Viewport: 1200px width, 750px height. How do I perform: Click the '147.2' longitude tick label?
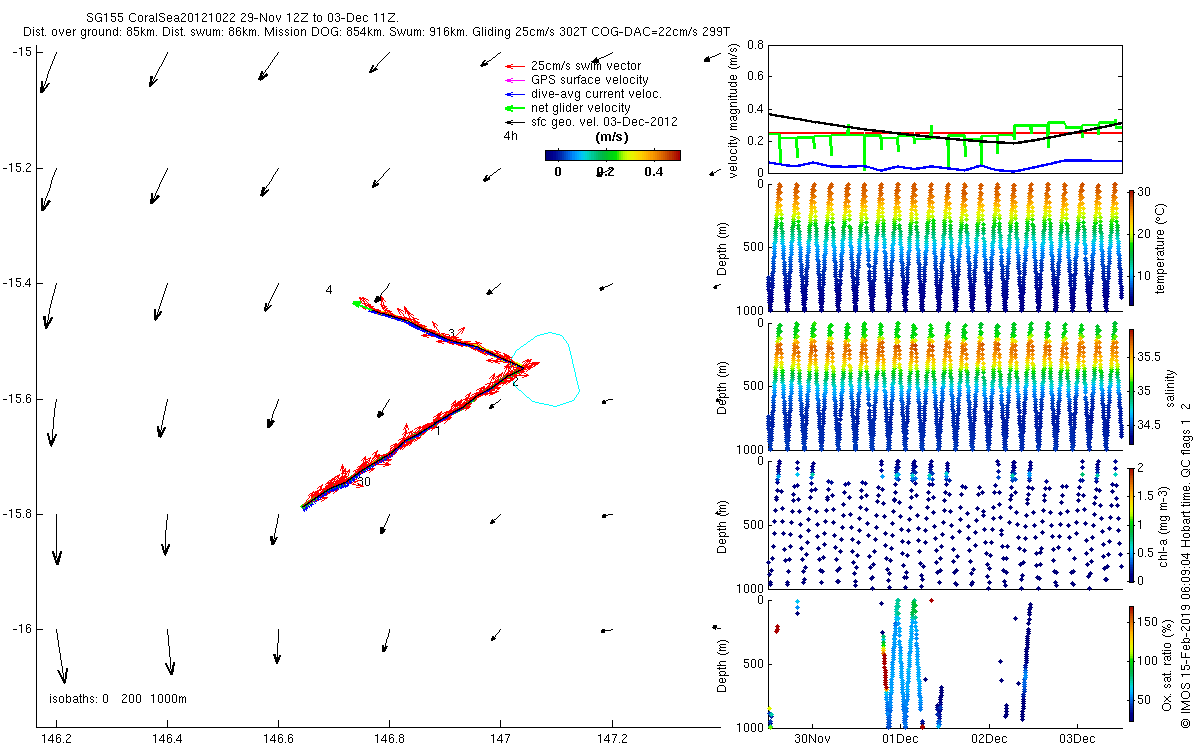[x=611, y=740]
